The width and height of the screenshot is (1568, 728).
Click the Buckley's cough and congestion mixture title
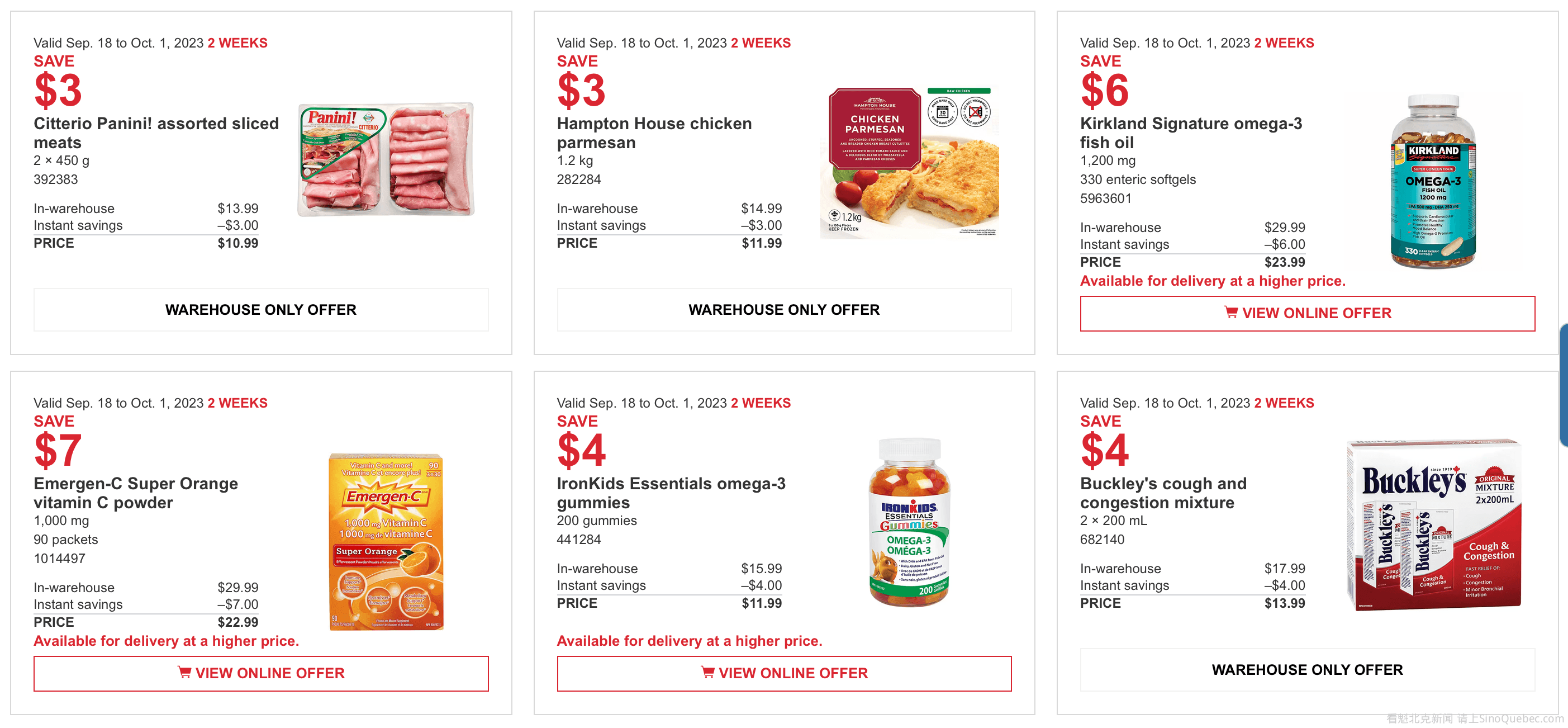[1163, 493]
